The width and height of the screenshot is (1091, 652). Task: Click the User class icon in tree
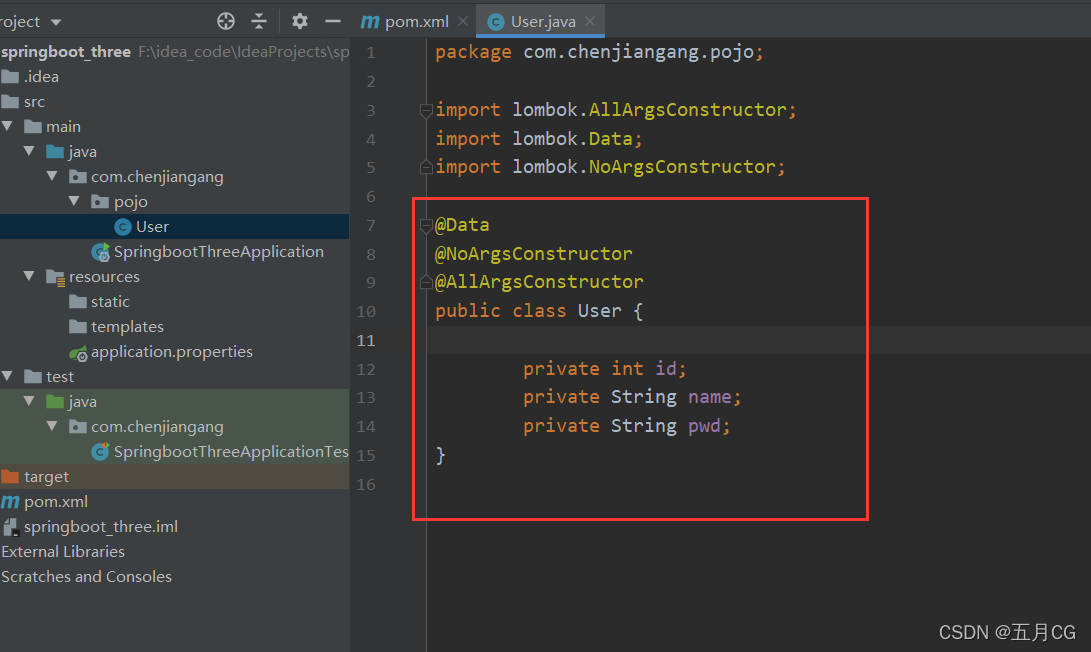pos(123,227)
